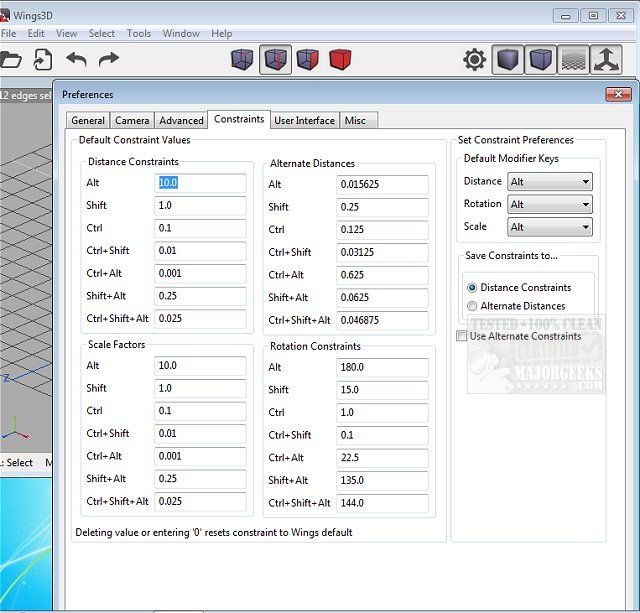Image resolution: width=640 pixels, height=613 pixels.
Task: Expand the Rotation modifier key dropdown
Action: coord(550,204)
